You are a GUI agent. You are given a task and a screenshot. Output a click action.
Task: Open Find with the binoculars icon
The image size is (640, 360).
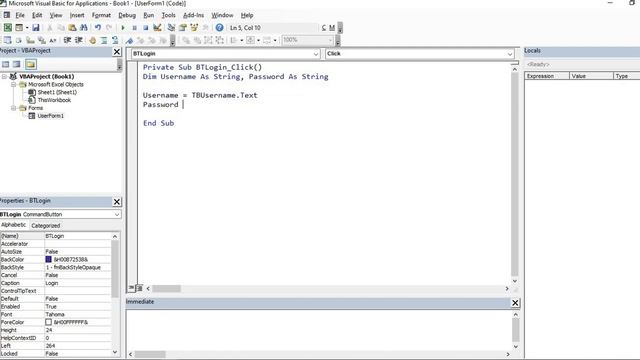[x=84, y=28]
